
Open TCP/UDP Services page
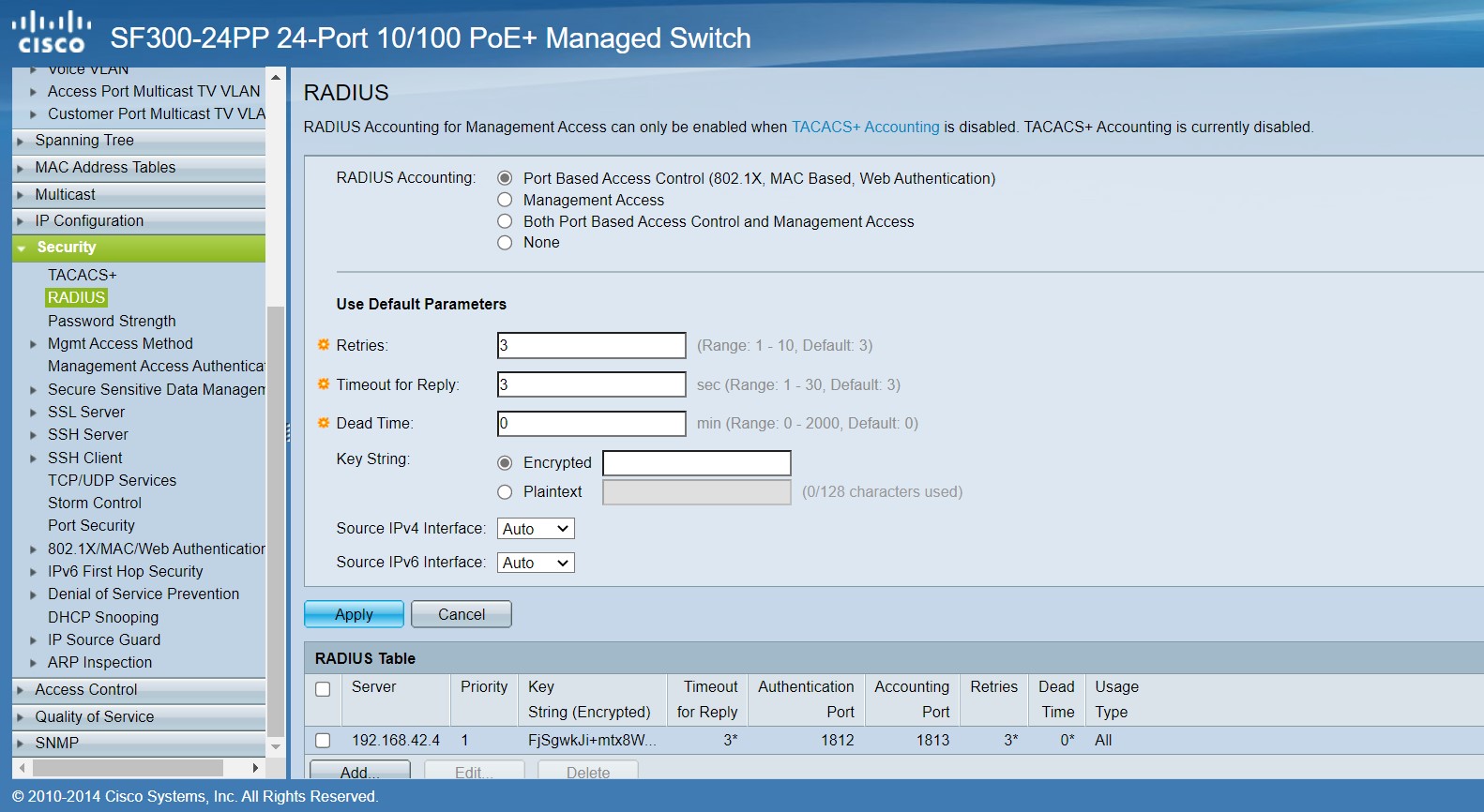pyautogui.click(x=112, y=480)
